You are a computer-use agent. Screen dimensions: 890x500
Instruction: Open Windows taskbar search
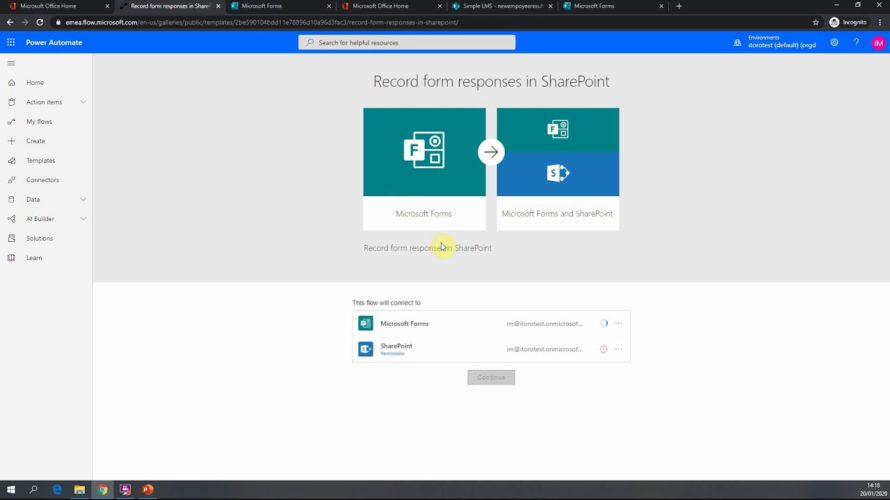point(33,489)
